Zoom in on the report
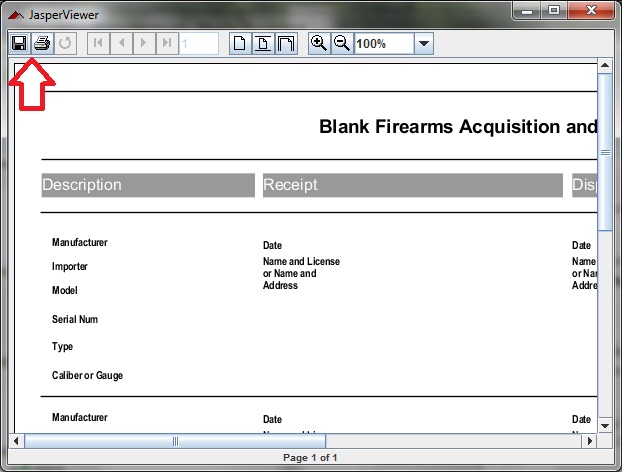622x472 pixels. click(318, 43)
